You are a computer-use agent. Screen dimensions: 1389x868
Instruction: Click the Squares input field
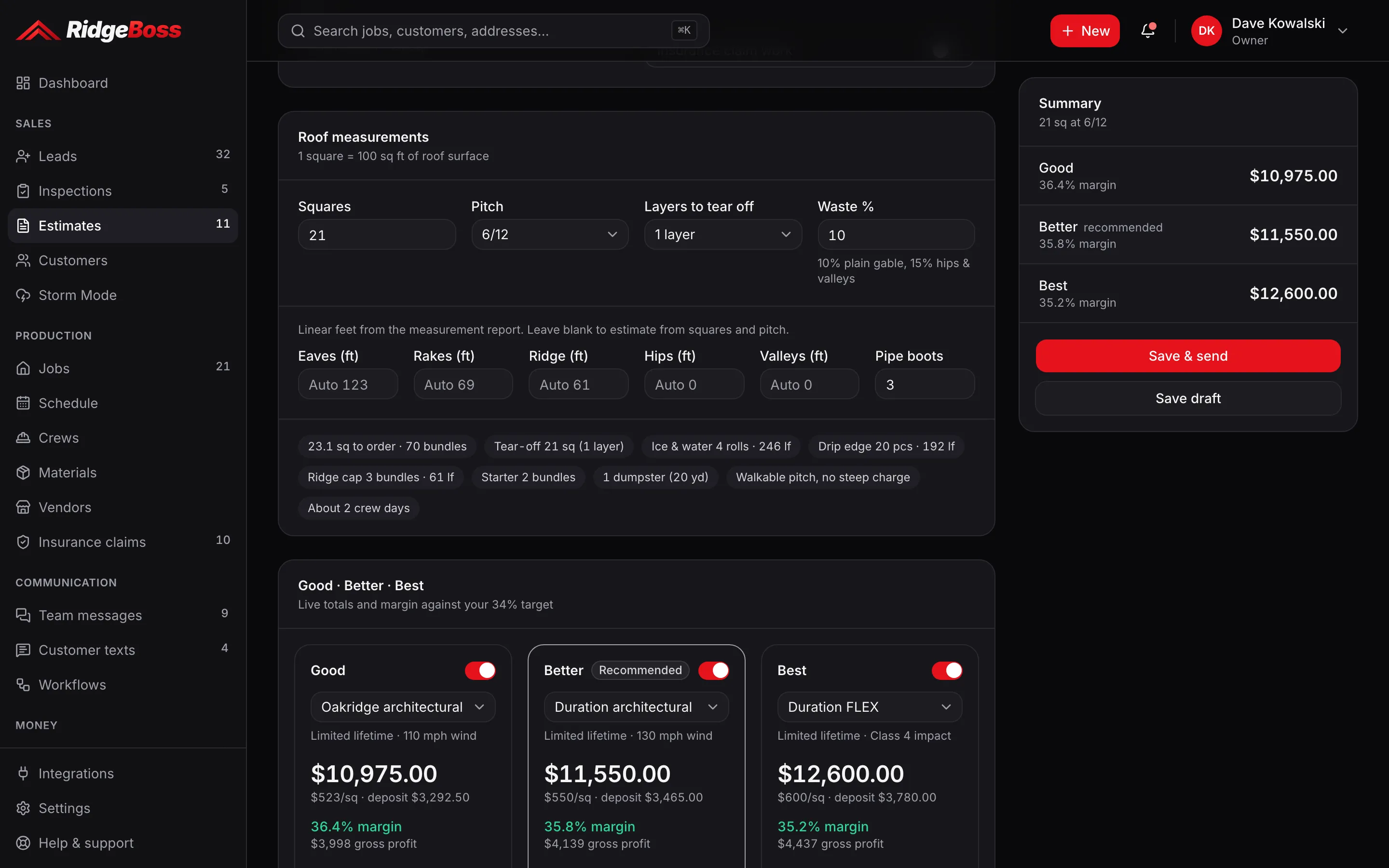coord(377,235)
